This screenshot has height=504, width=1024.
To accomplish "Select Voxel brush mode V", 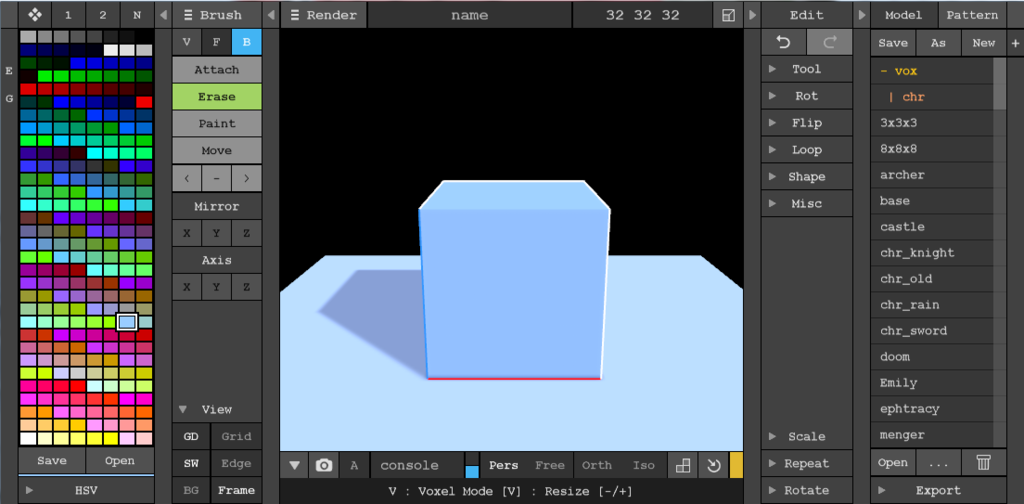I will pos(187,42).
